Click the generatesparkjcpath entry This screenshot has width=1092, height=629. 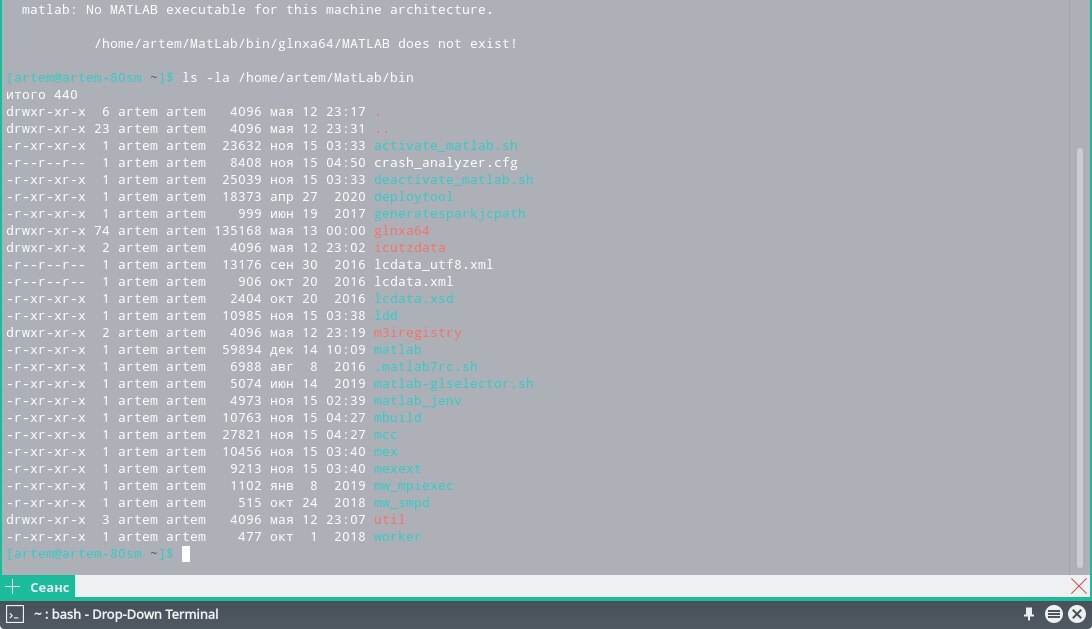450,214
